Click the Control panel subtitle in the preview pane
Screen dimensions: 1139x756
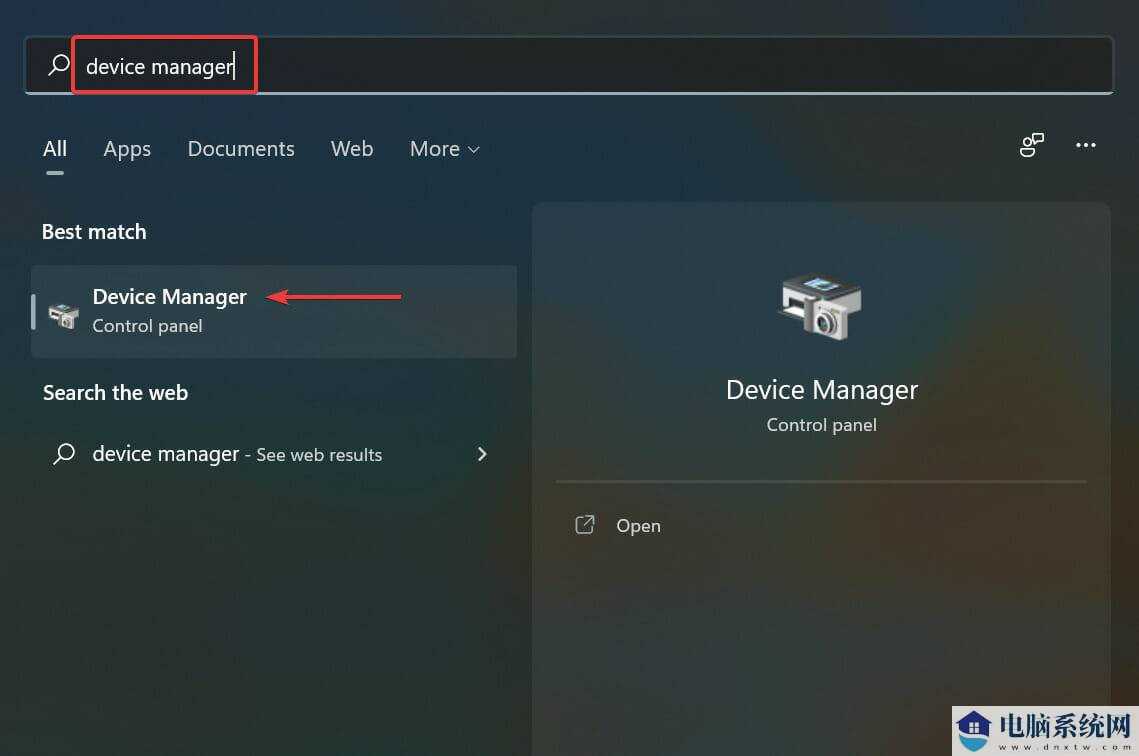[821, 425]
